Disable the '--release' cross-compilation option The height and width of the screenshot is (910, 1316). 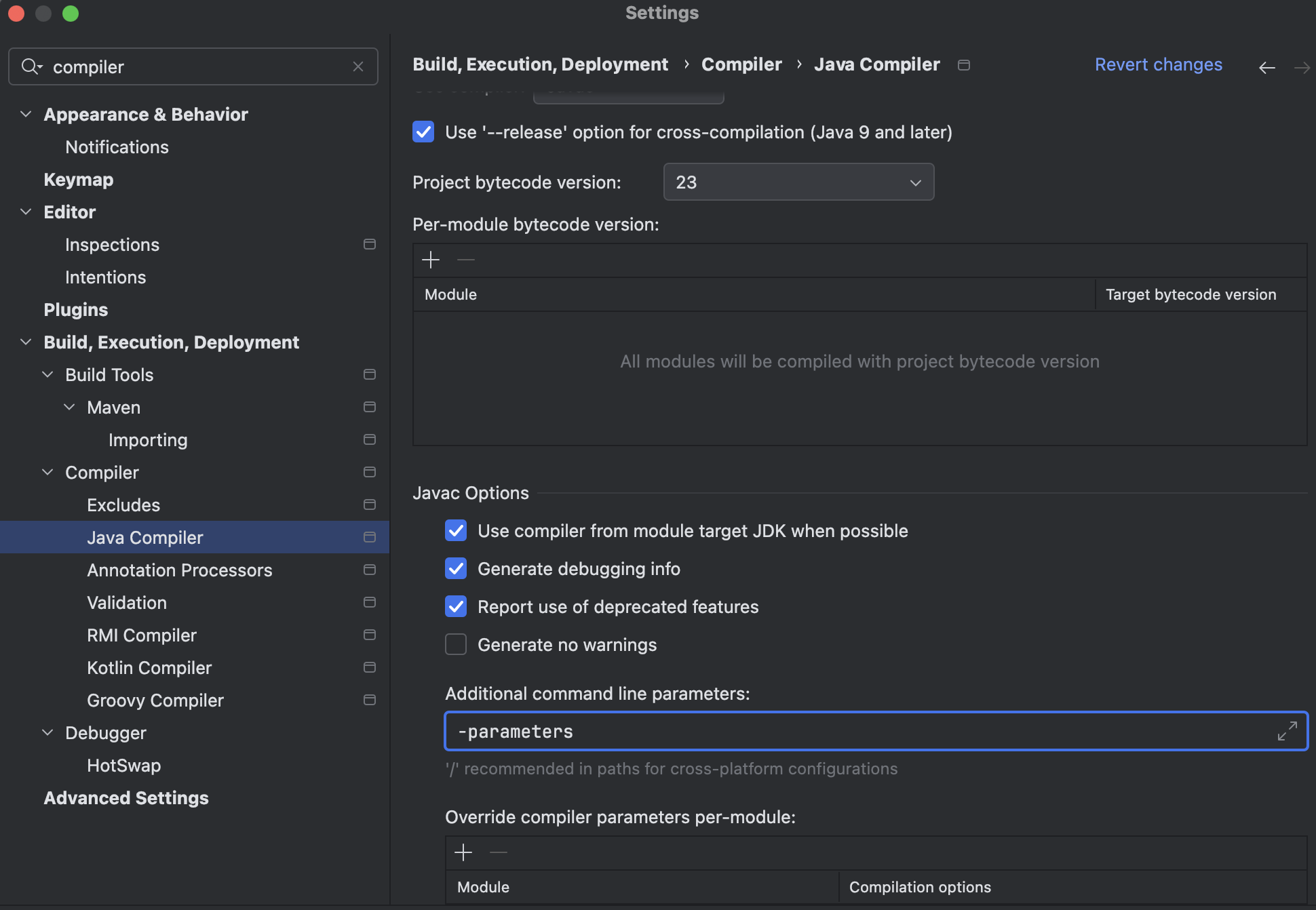423,132
